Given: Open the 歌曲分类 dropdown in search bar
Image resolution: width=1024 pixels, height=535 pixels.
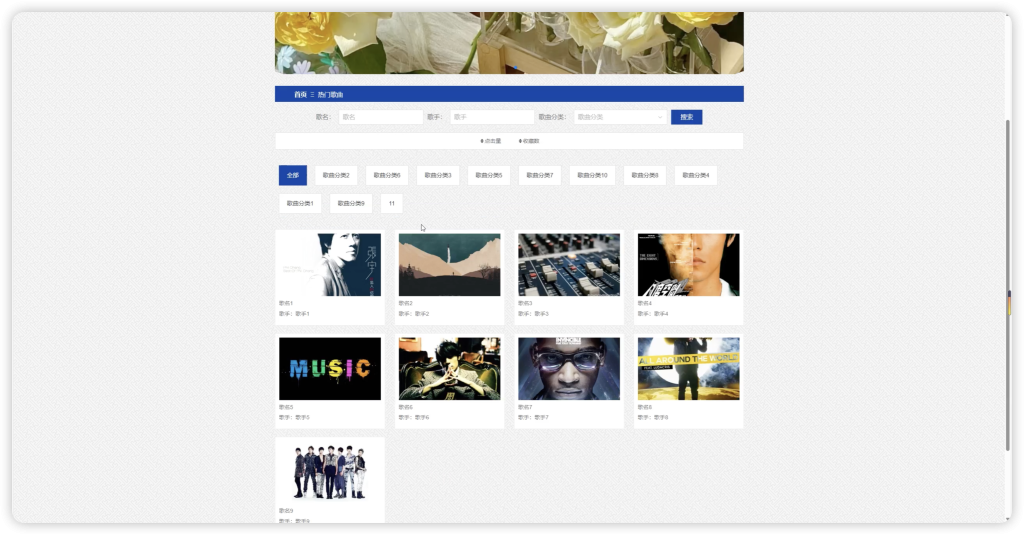Looking at the screenshot, I should tap(620, 117).
